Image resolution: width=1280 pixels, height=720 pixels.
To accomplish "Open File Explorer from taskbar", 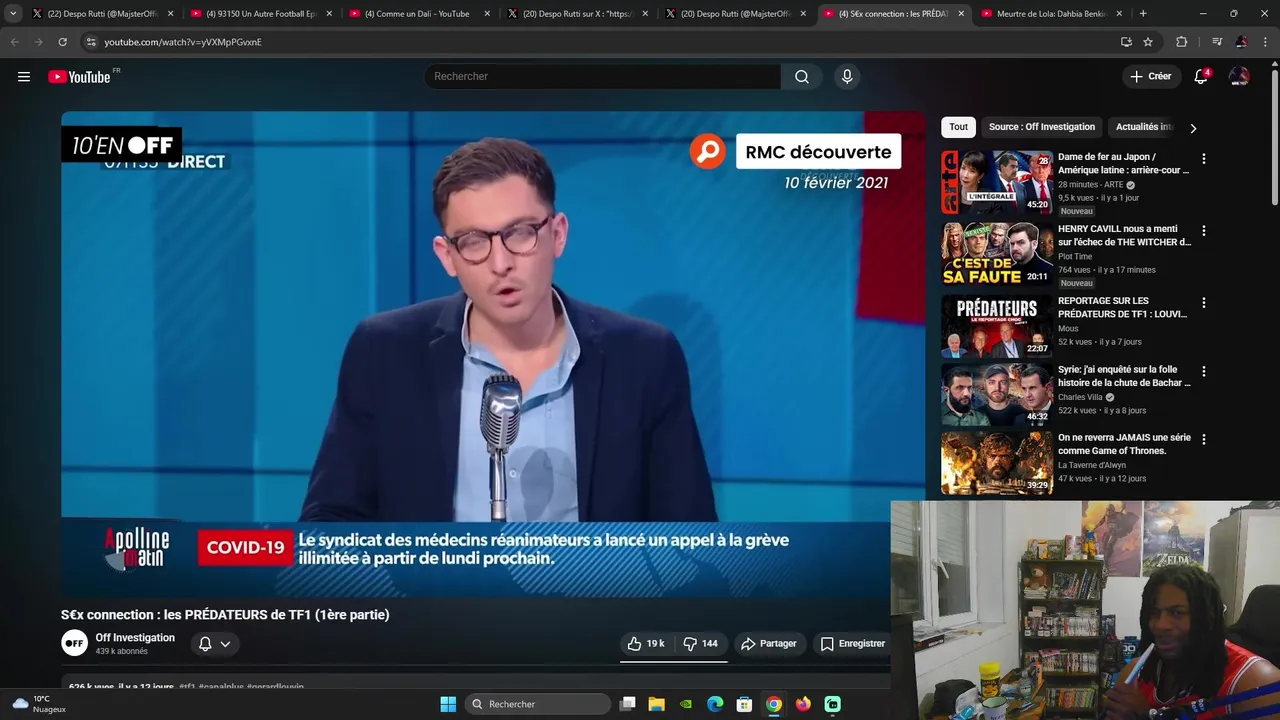I will [x=656, y=704].
